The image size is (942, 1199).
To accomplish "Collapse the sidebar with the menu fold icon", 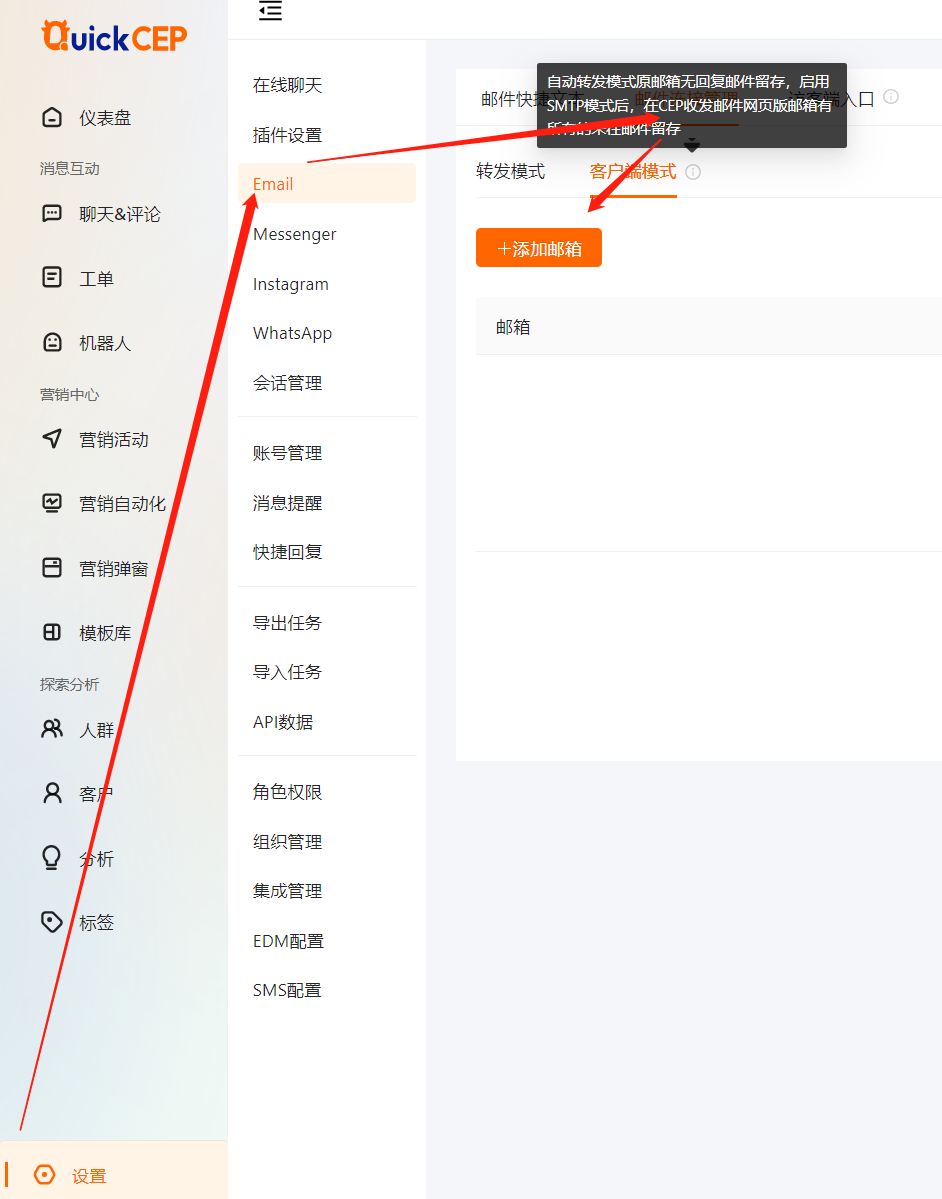I will click(x=270, y=11).
